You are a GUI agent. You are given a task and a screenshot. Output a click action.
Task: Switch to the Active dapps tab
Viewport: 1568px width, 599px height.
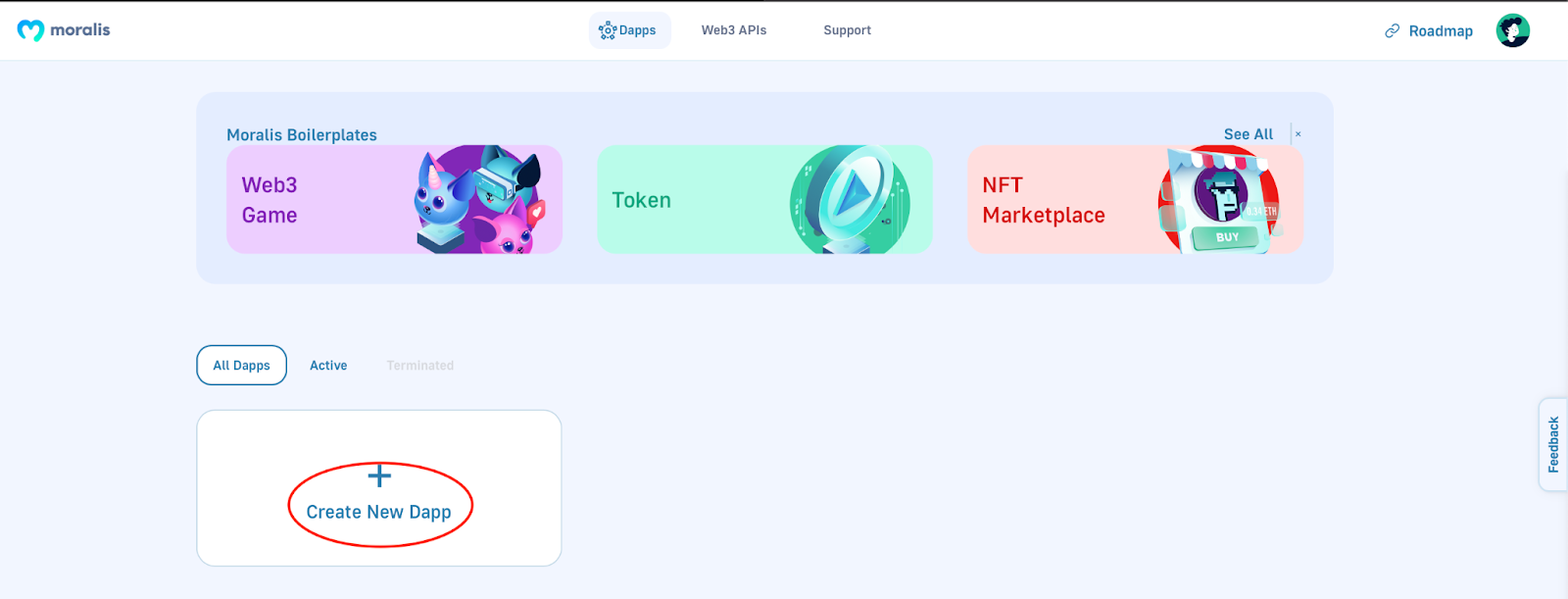(x=328, y=366)
